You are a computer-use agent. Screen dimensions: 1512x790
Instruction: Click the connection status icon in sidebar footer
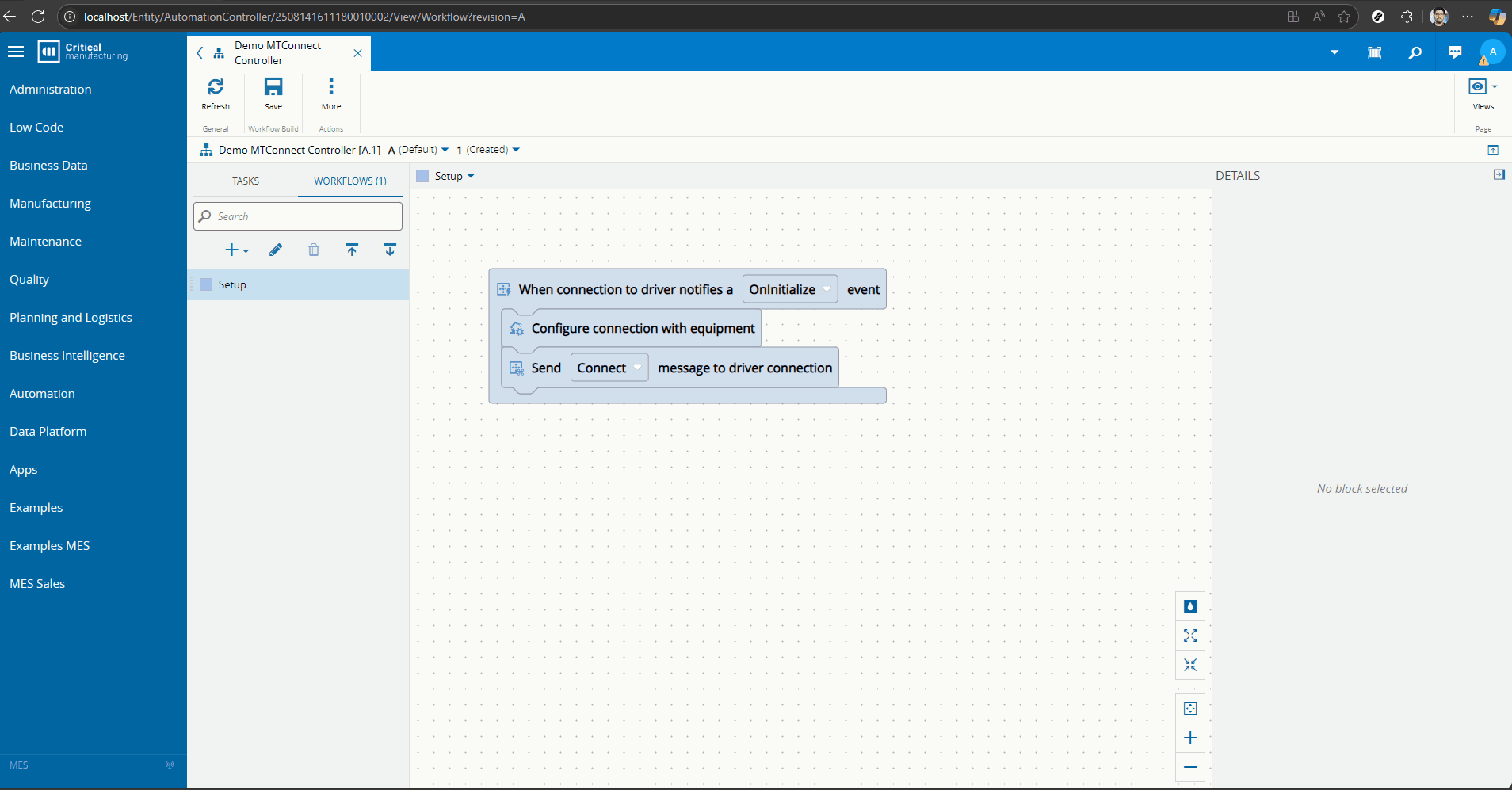tap(170, 765)
